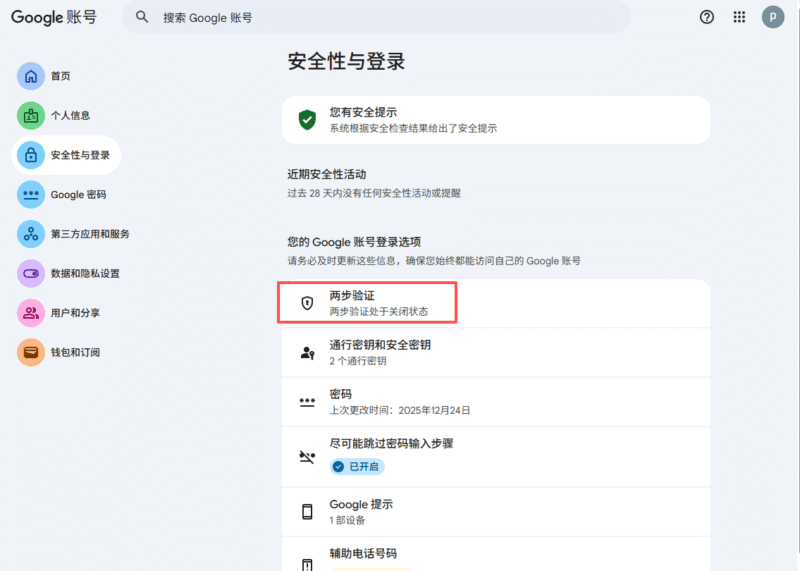Click the 安全性与登录 page title

(346, 61)
